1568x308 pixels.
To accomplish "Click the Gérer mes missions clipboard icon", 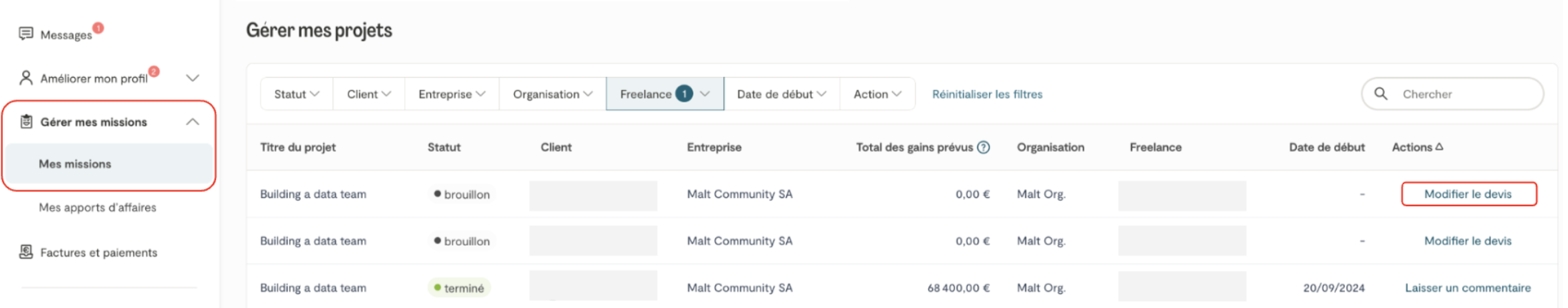I will coord(26,122).
